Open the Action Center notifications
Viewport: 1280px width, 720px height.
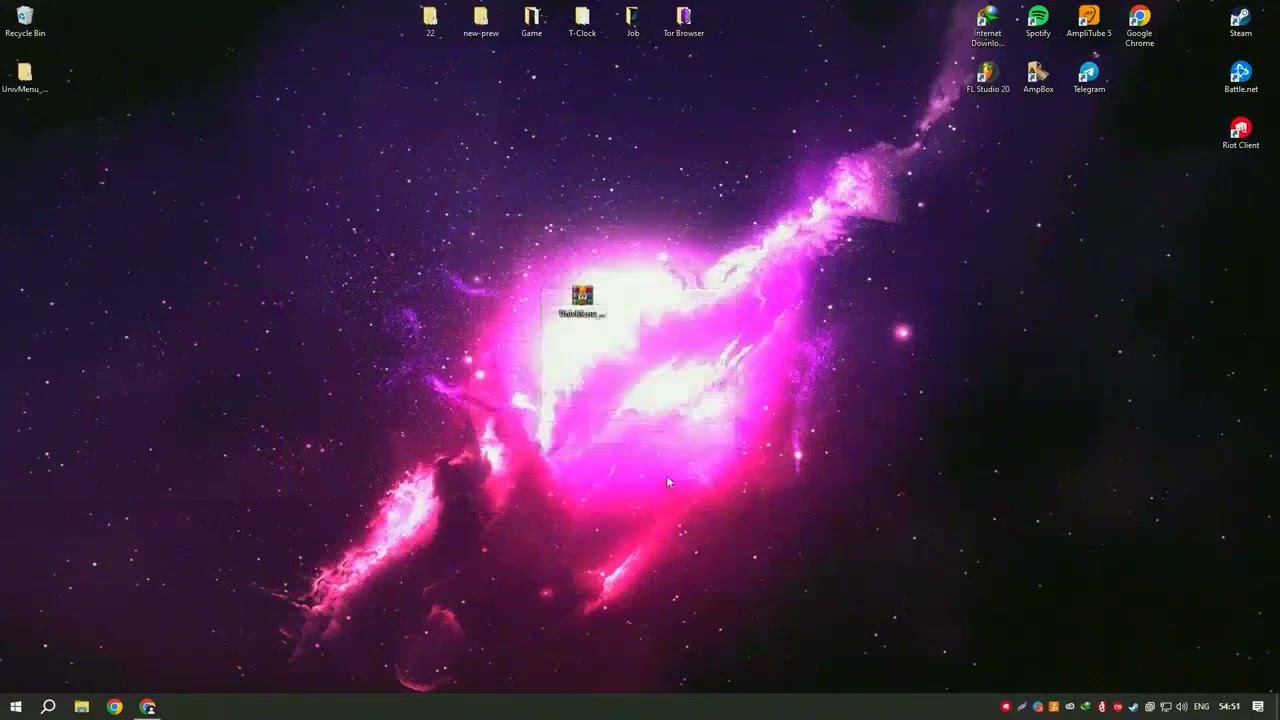point(1258,707)
